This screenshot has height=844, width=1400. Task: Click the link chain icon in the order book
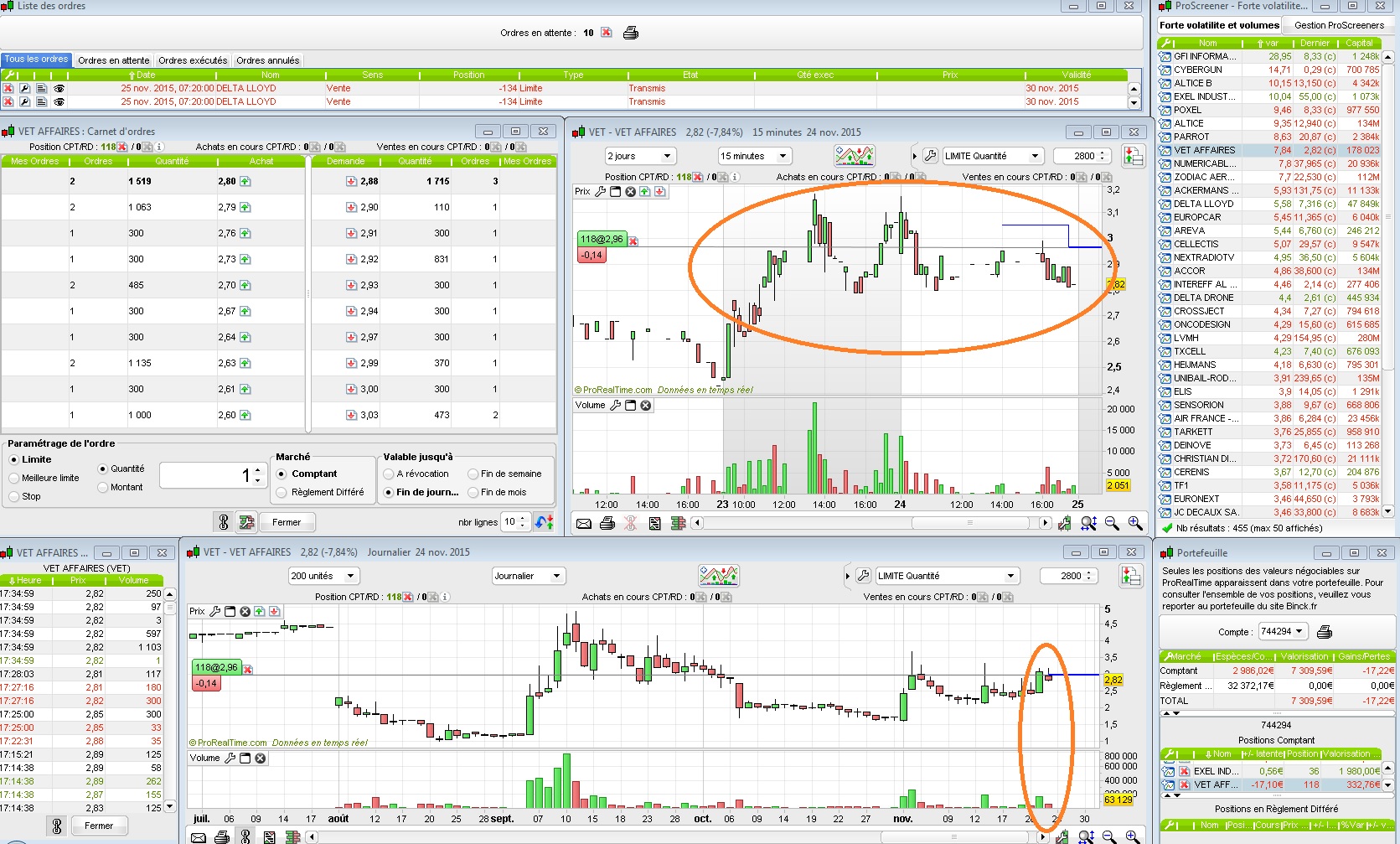coord(223,522)
